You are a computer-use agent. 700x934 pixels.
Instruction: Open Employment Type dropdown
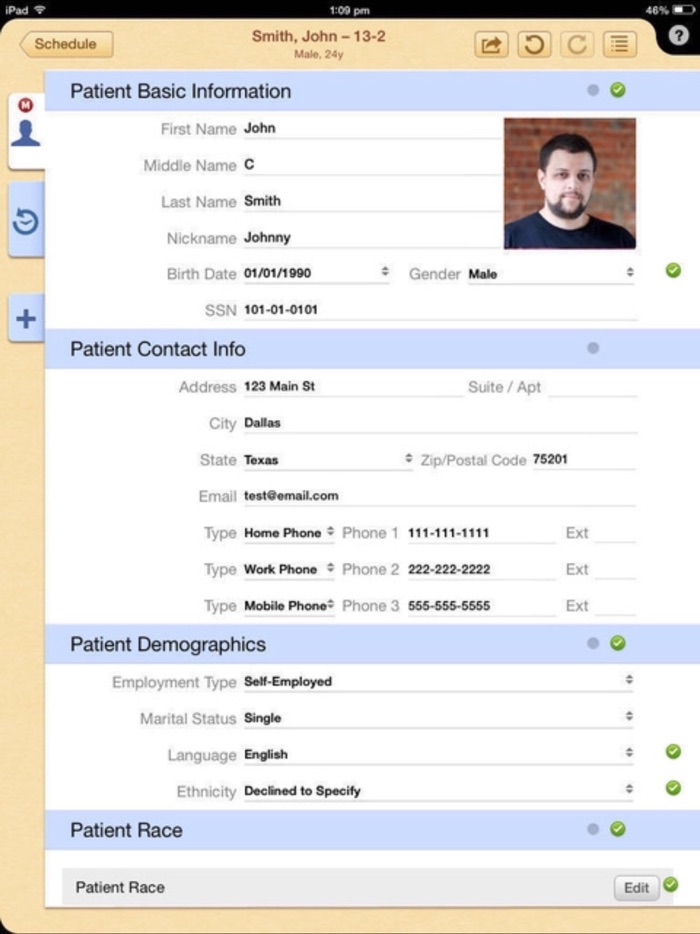pyautogui.click(x=438, y=681)
